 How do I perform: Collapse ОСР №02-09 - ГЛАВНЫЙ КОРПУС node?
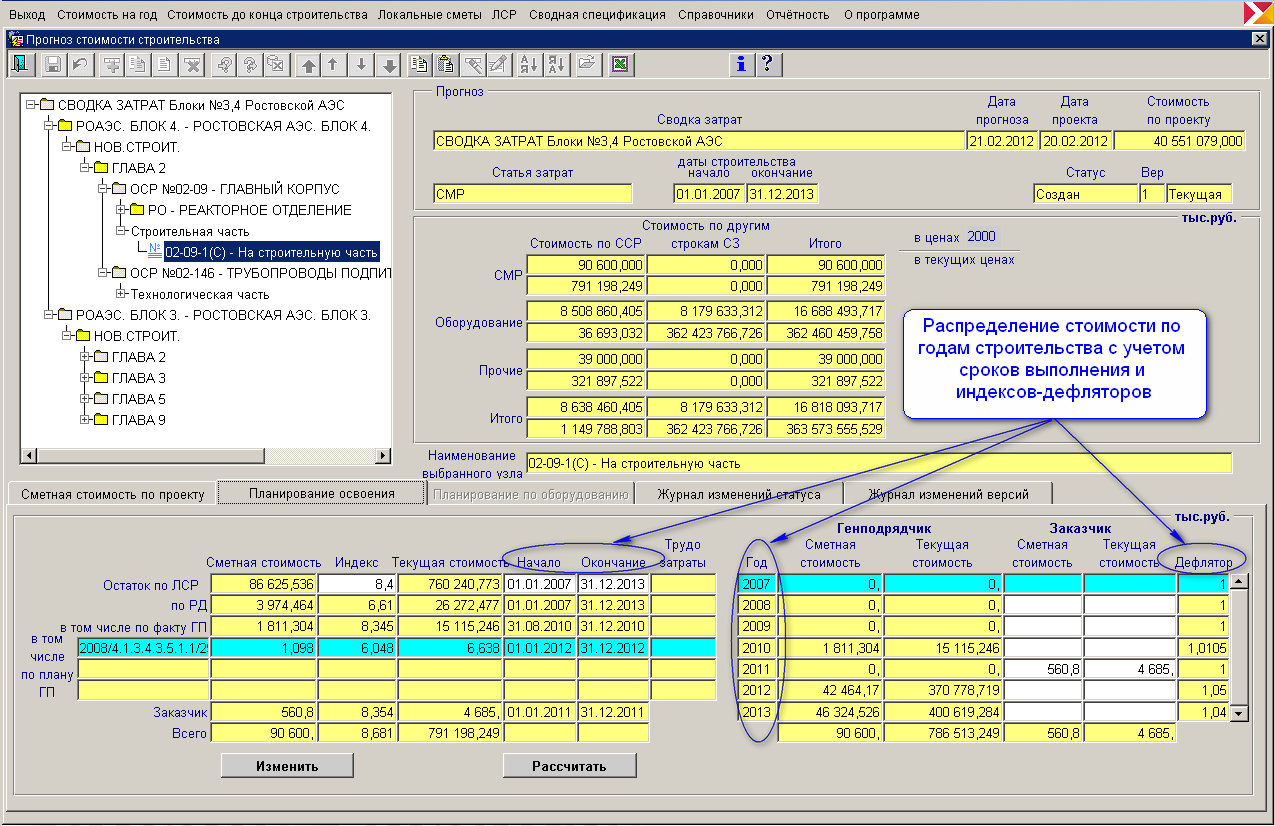pyautogui.click(x=104, y=189)
